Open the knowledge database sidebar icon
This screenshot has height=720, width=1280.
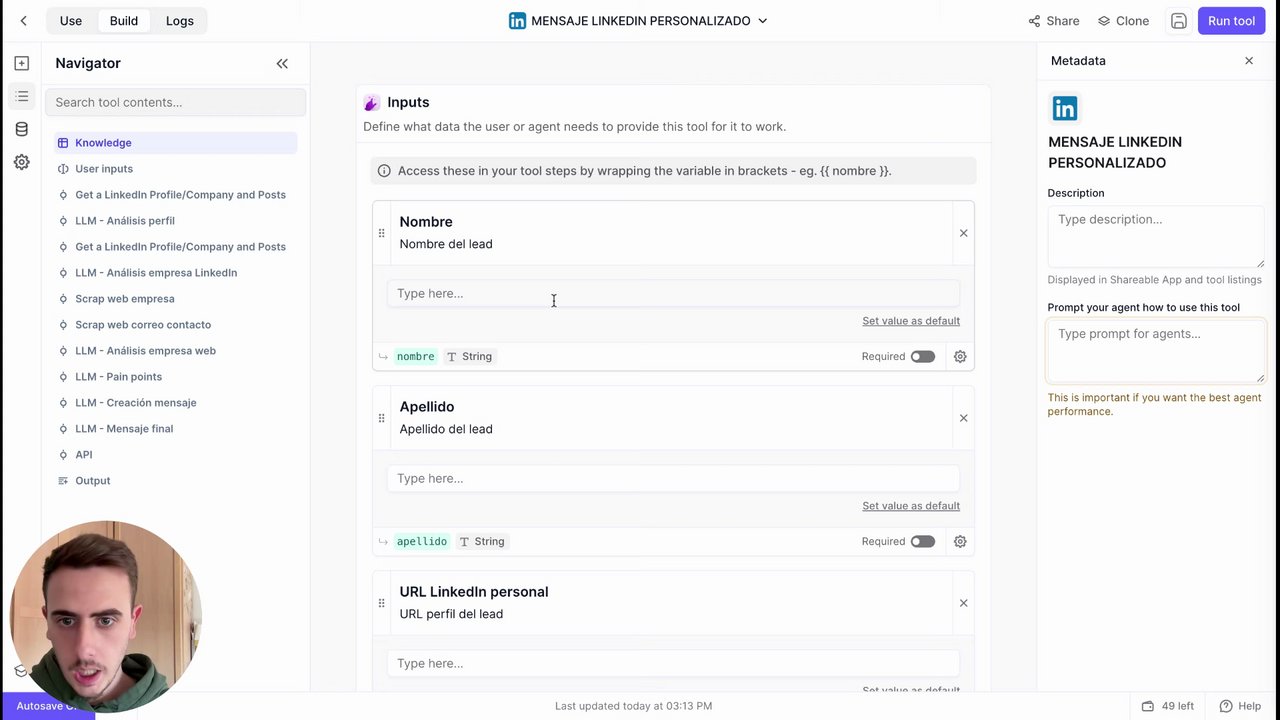(22, 129)
